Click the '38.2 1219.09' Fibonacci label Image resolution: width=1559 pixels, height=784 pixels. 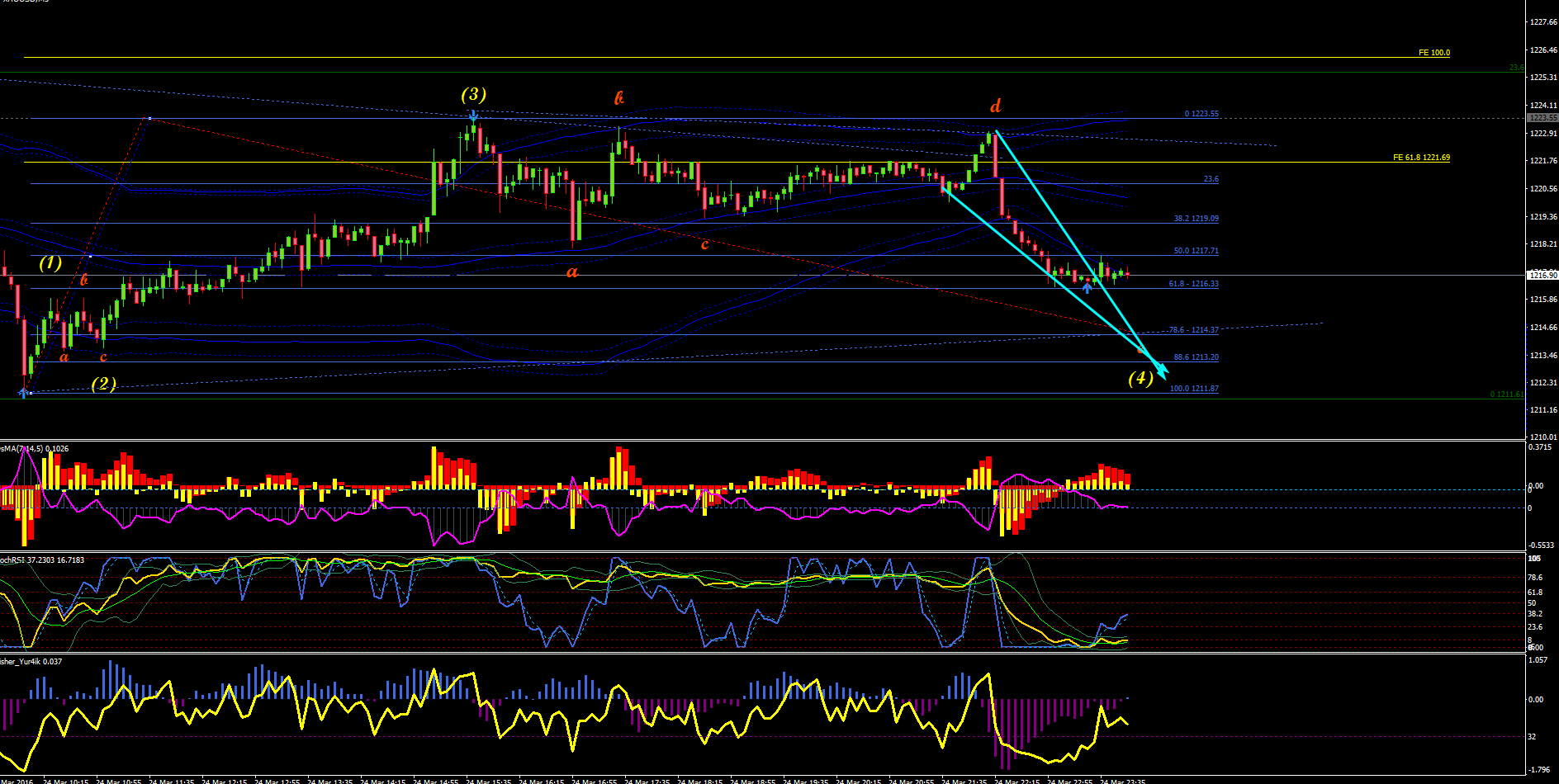tap(1196, 220)
